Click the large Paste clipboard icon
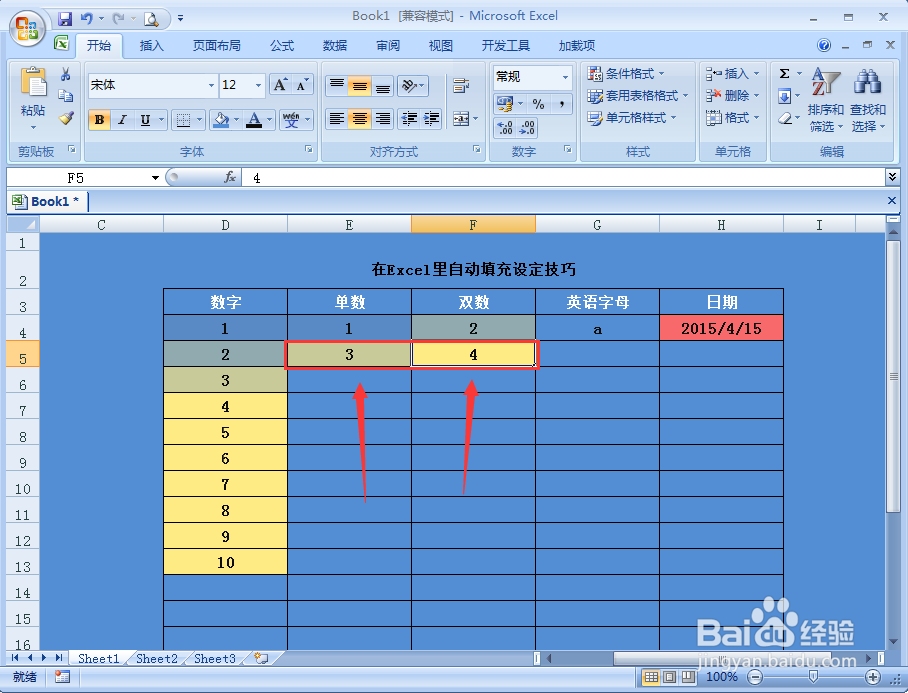 (33, 82)
